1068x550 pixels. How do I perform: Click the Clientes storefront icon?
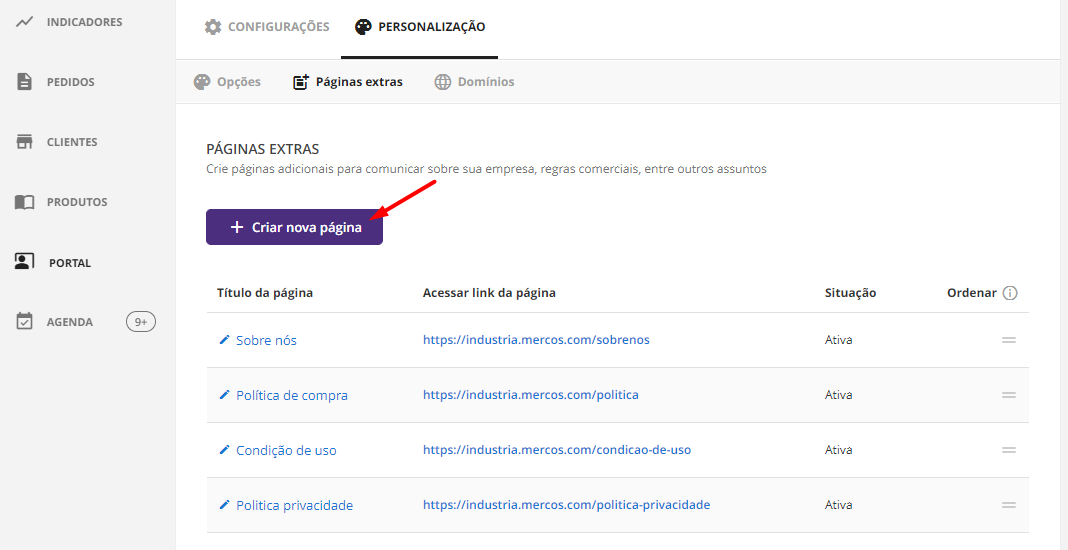[25, 142]
